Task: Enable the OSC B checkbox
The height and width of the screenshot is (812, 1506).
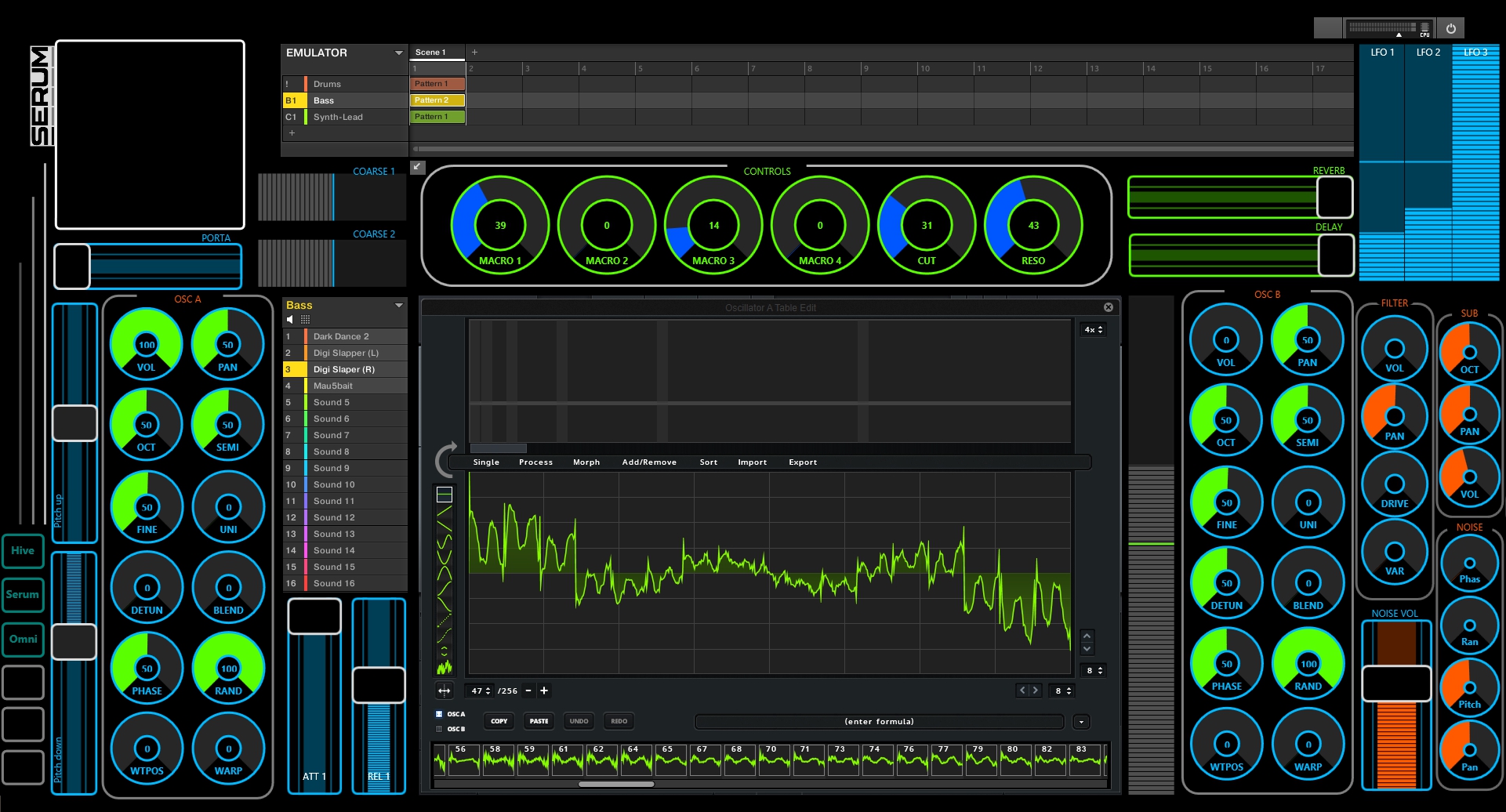Action: [439, 729]
